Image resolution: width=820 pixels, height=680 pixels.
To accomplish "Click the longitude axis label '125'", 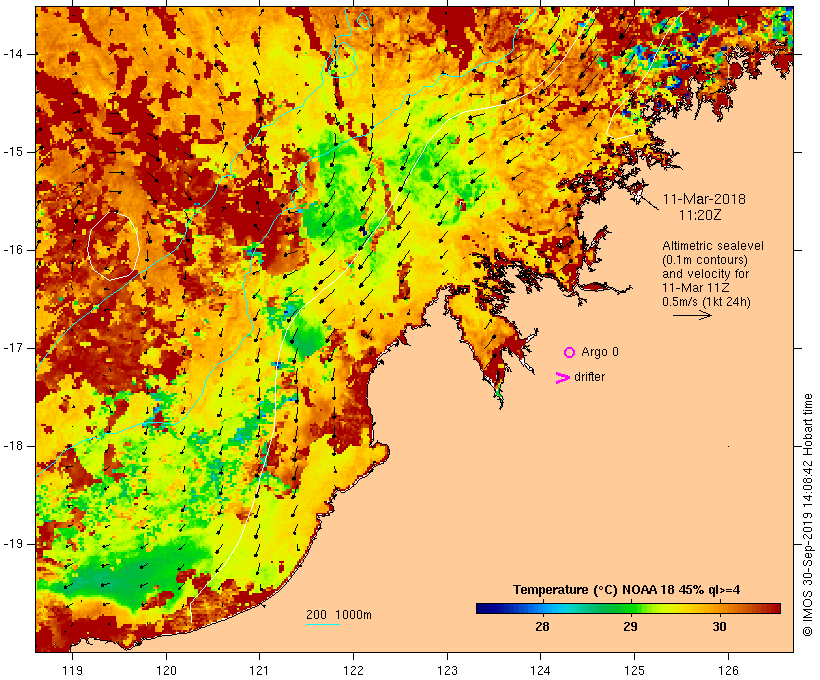I will tap(634, 670).
